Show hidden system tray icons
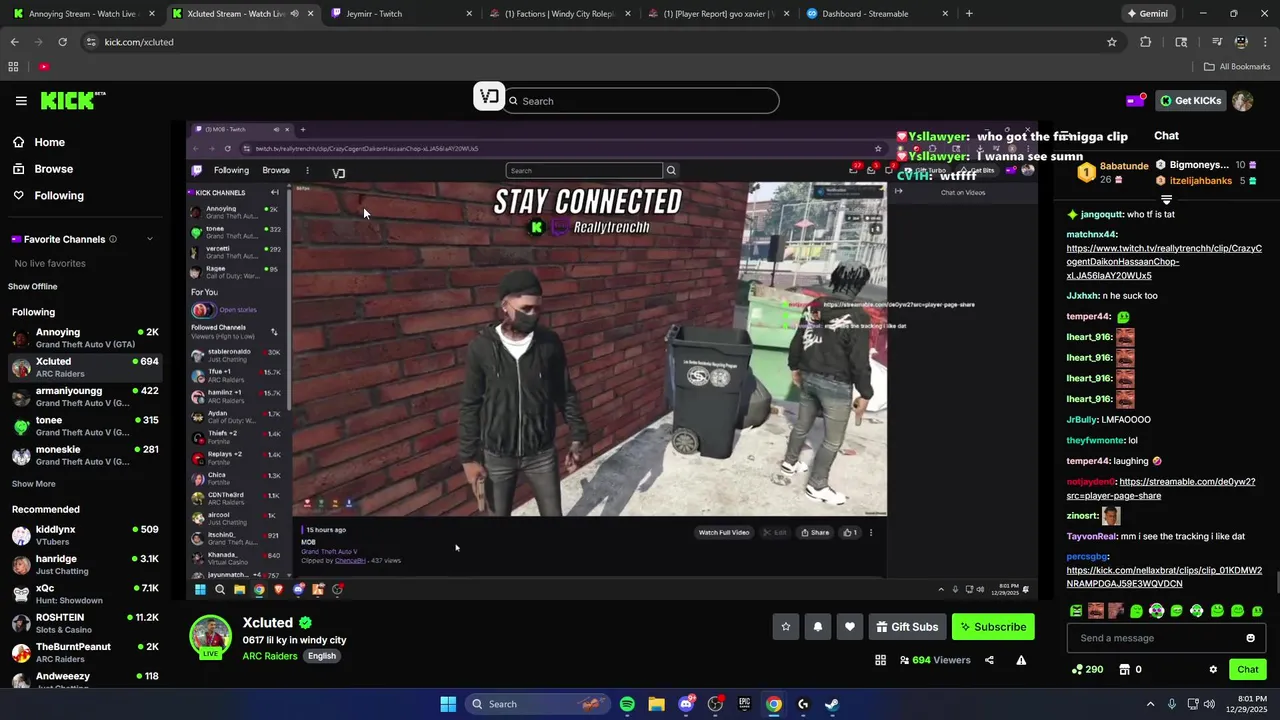Screen dimensions: 1280x720 click(1150, 704)
